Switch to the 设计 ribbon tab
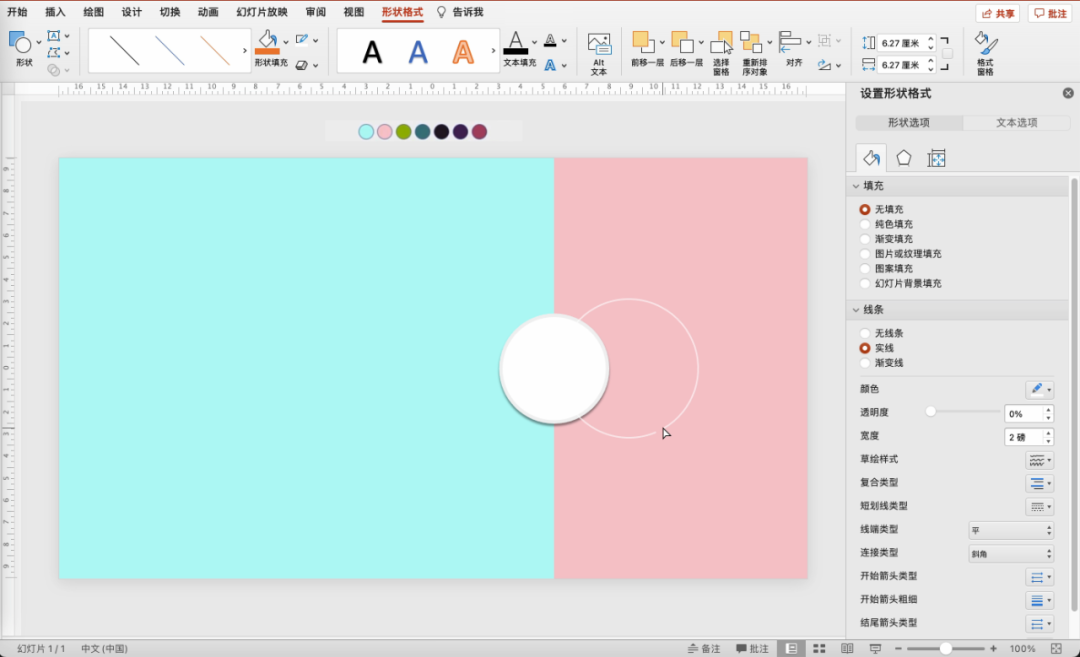Screen dimensions: 1080x657 tap(131, 12)
